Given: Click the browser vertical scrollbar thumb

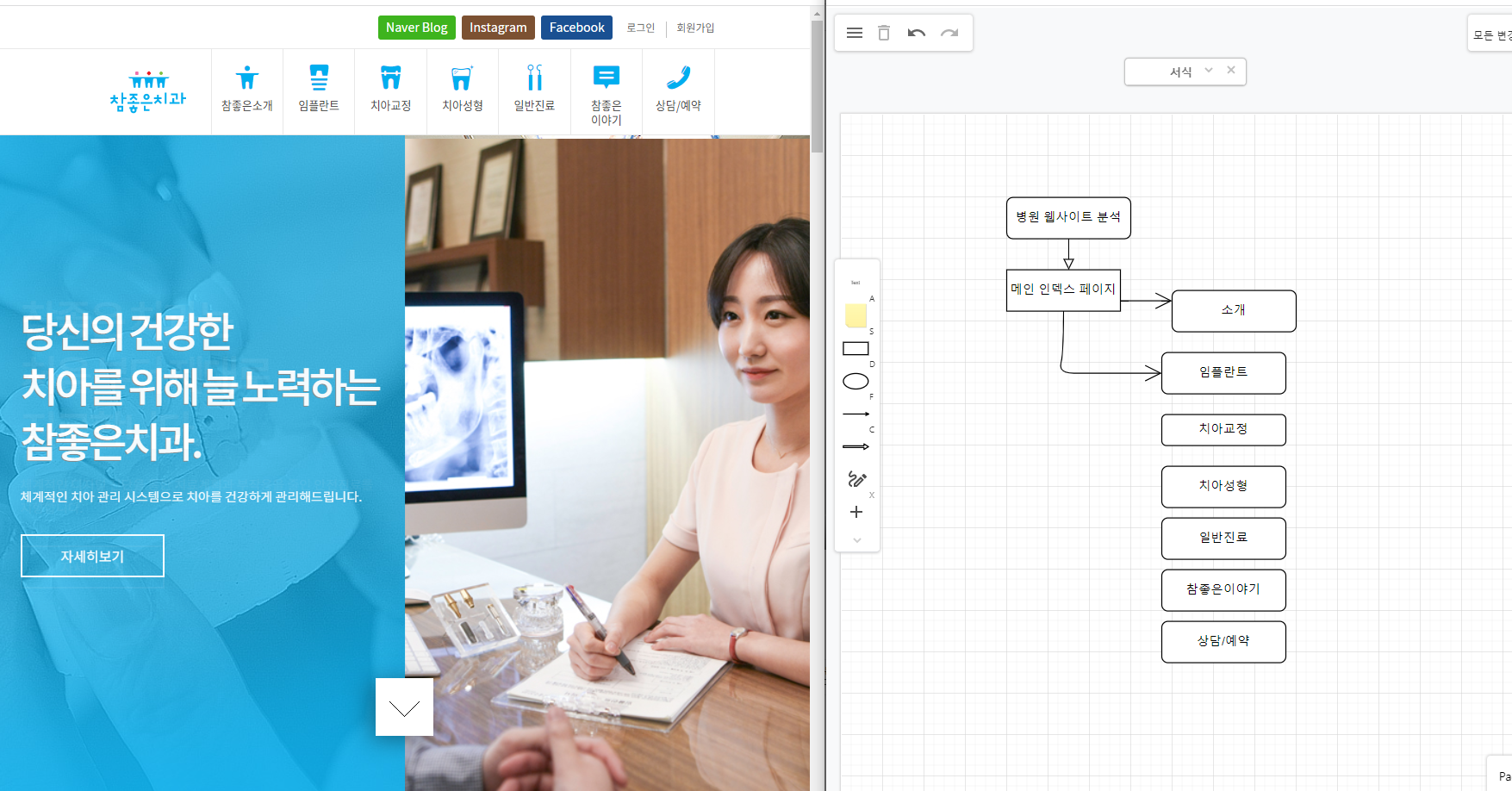Looking at the screenshot, I should coord(817,86).
